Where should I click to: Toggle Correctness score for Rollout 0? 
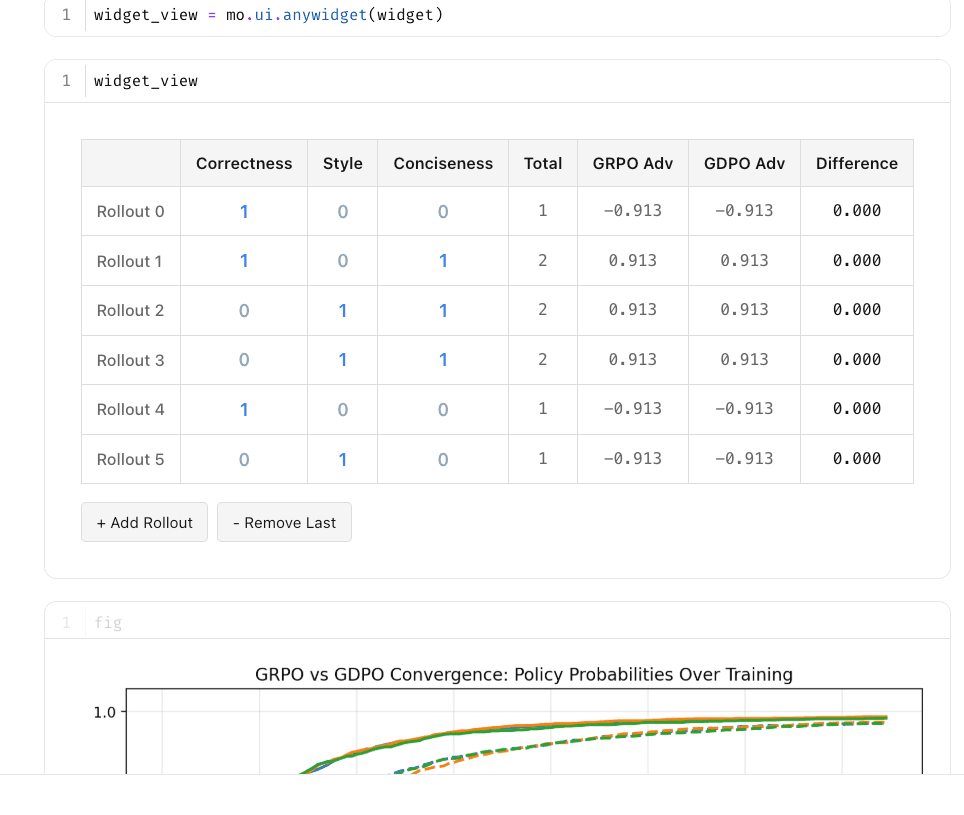[243, 211]
